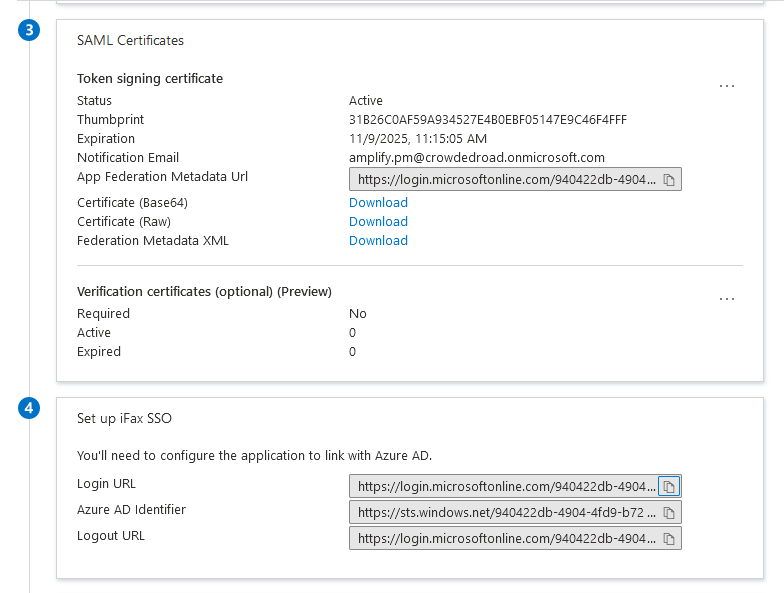Viewport: 784px width, 593px height.
Task: Click the App Federation Metadata Url field
Action: click(504, 180)
